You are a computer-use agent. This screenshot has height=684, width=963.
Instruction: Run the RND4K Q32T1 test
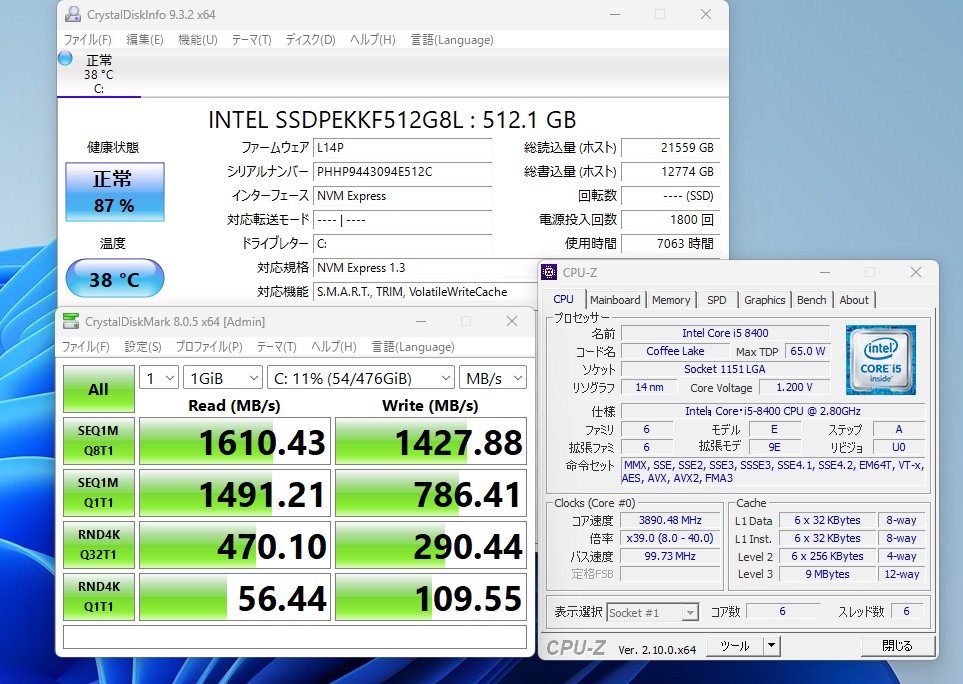tap(98, 545)
